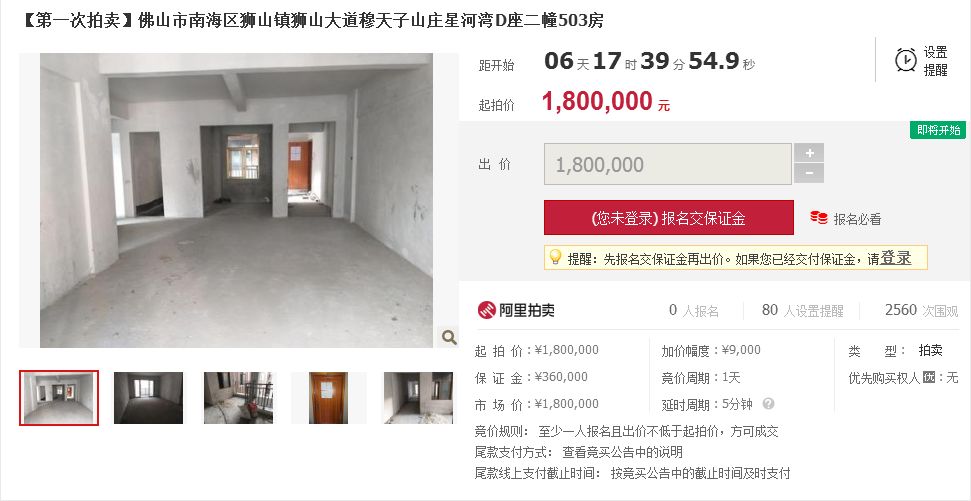The image size is (971, 501).
Task: Click the 阿里拍卖 logo icon
Action: click(x=486, y=310)
